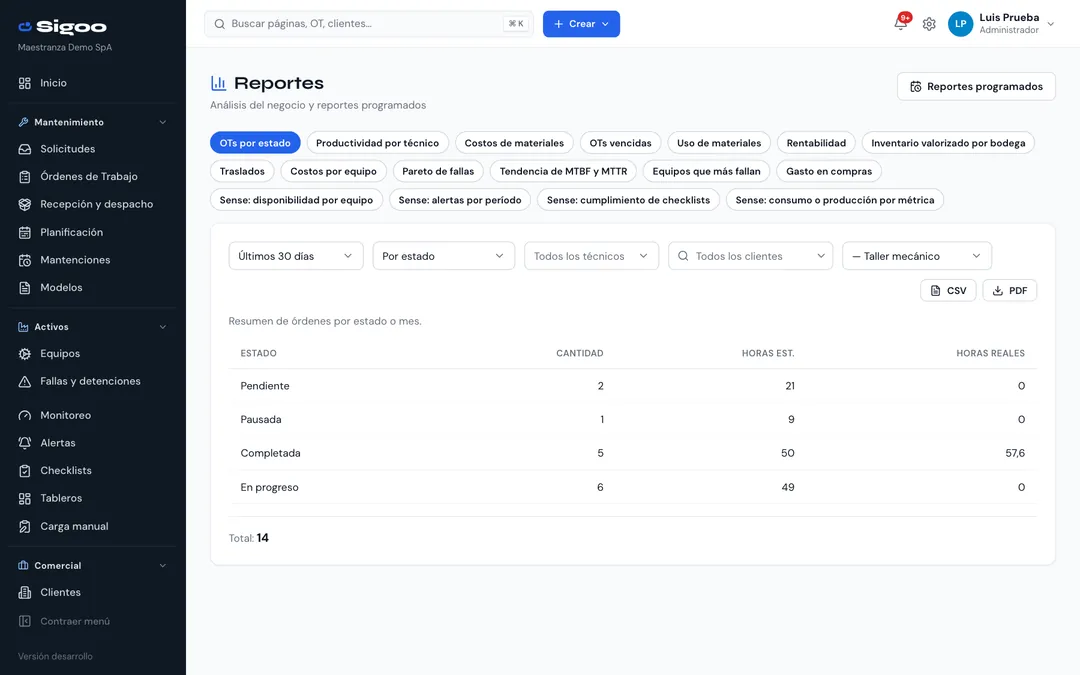The width and height of the screenshot is (1080, 675).
Task: Open Equipos gear icon in sidebar
Action: pos(25,354)
